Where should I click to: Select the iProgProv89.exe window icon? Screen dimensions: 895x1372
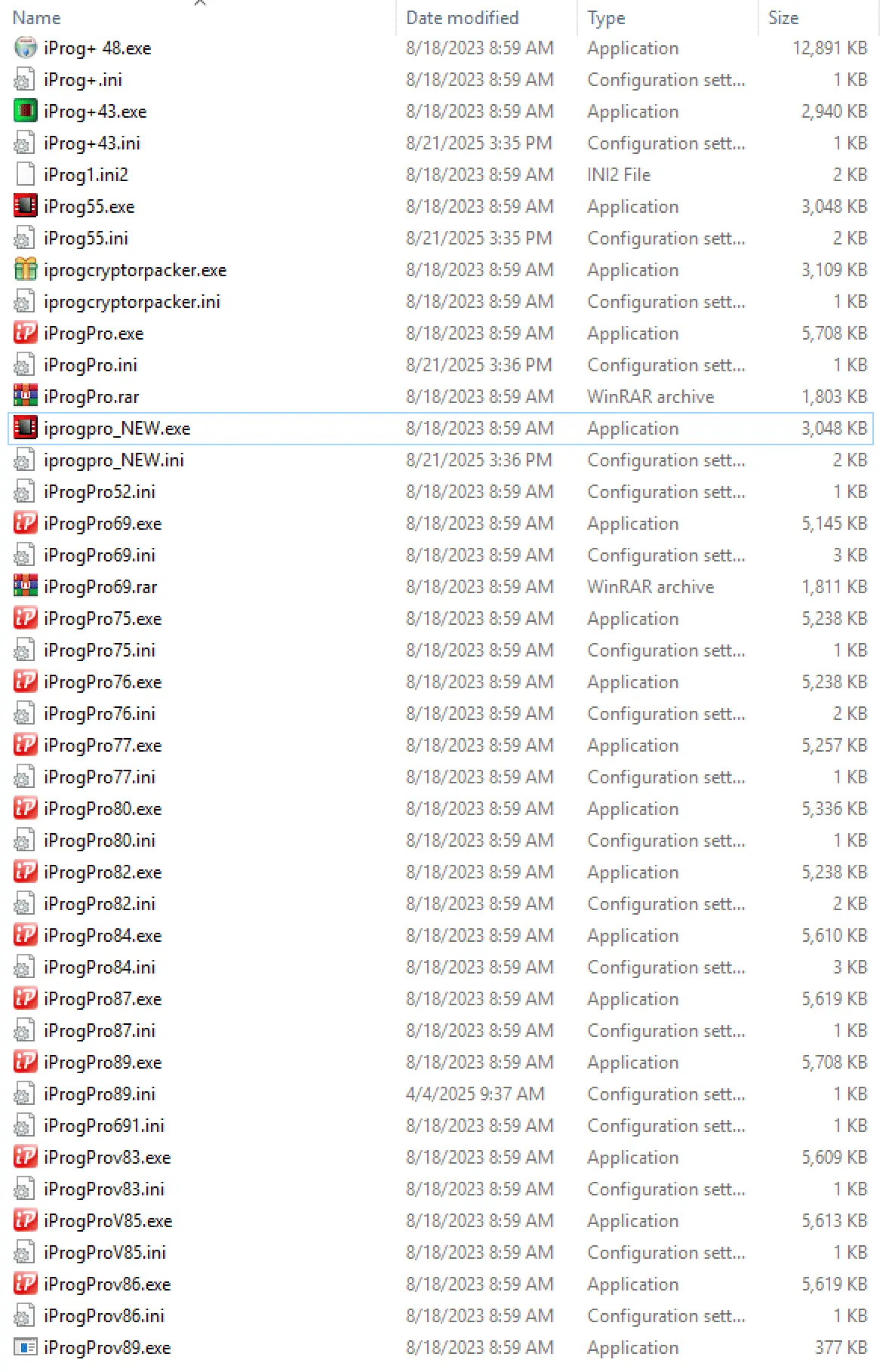[x=25, y=1348]
